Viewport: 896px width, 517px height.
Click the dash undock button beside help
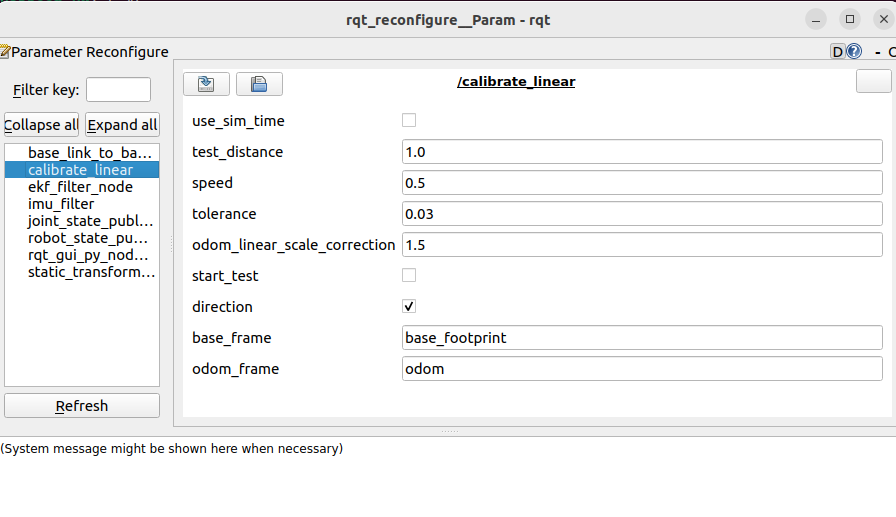tap(878, 53)
